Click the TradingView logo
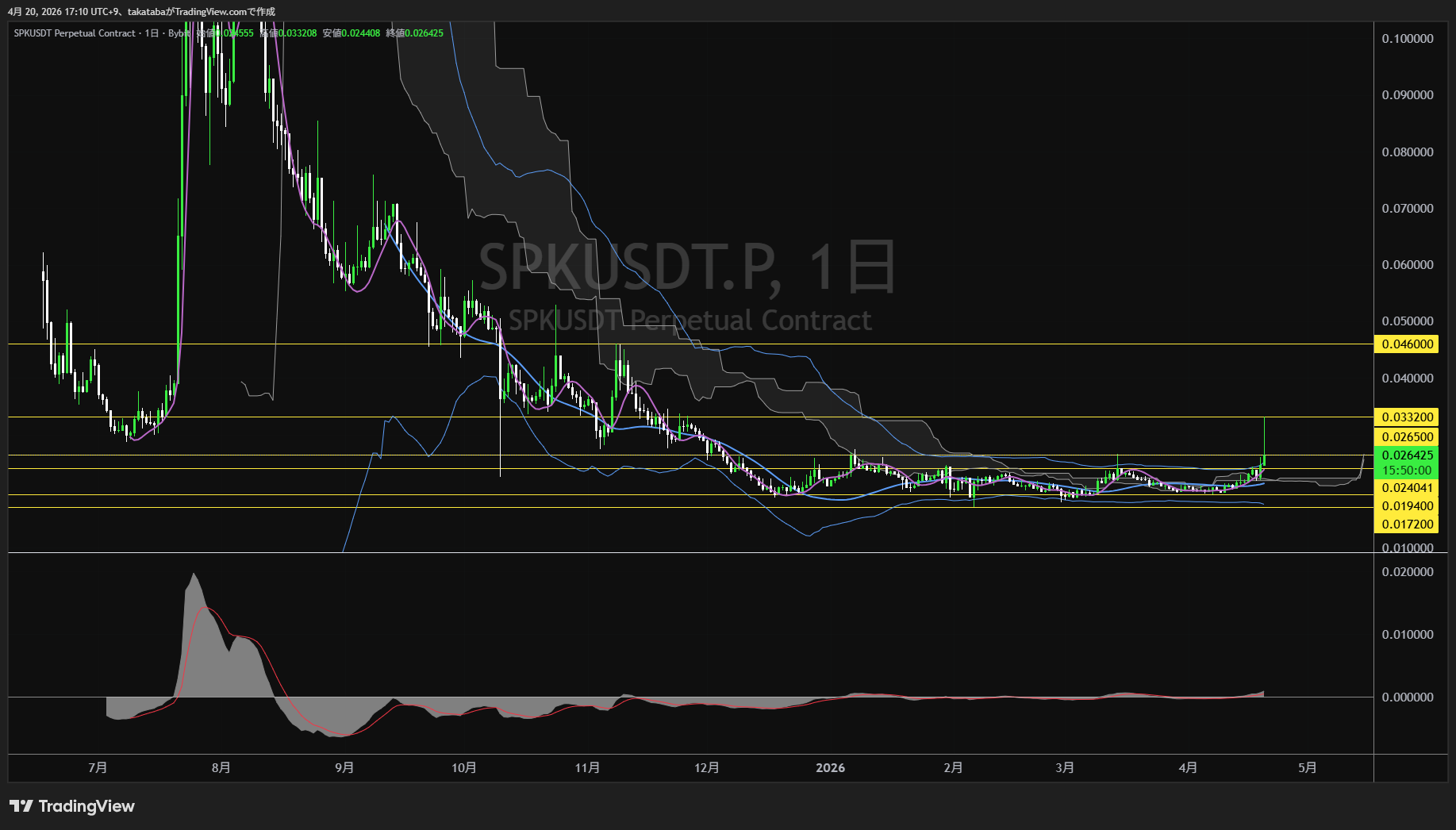Viewport: 1456px width, 830px height. tap(72, 806)
